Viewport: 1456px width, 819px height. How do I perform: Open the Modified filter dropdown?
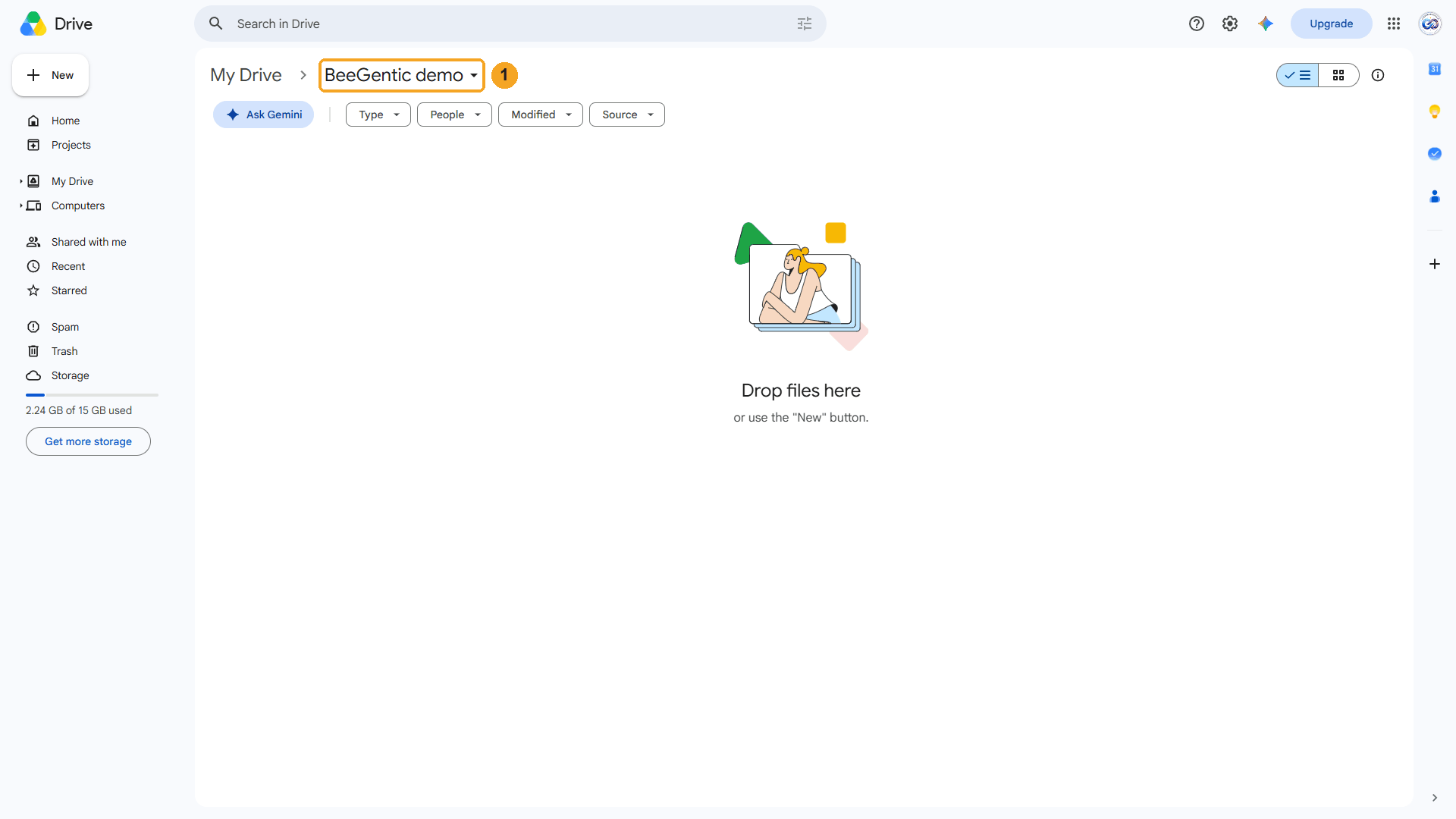(541, 115)
